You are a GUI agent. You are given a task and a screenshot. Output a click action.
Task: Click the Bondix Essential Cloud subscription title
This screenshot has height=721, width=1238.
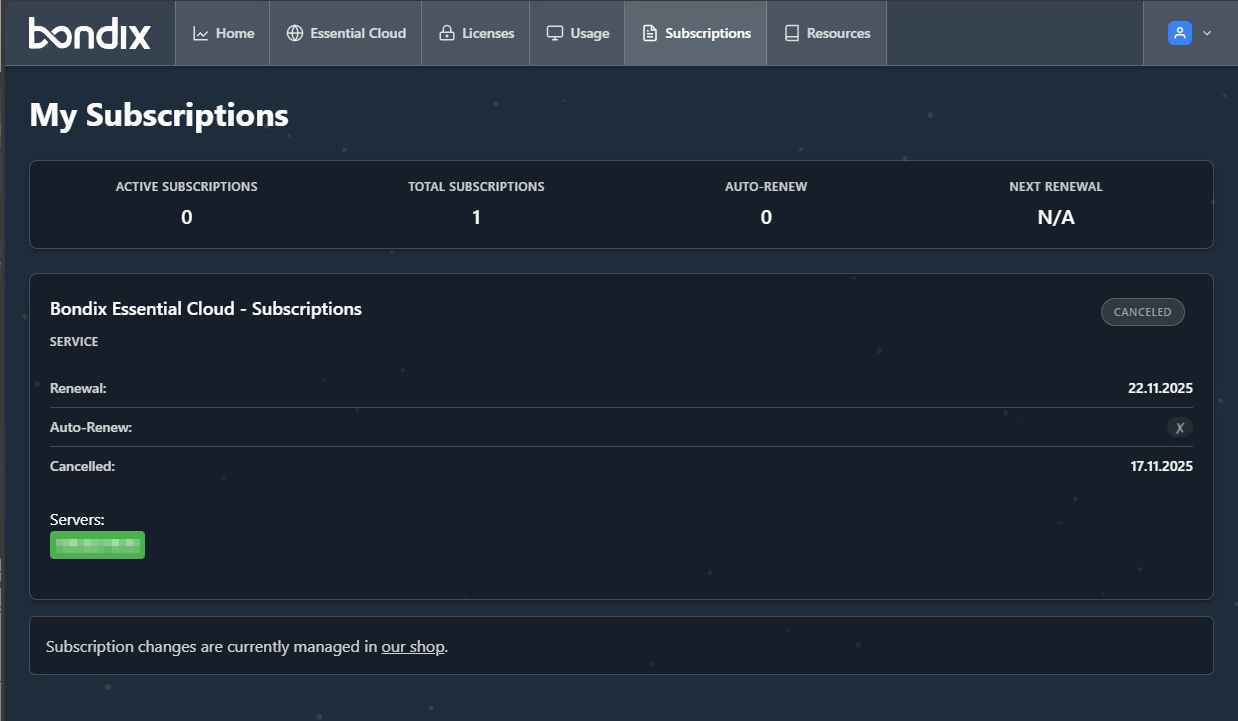[206, 309]
